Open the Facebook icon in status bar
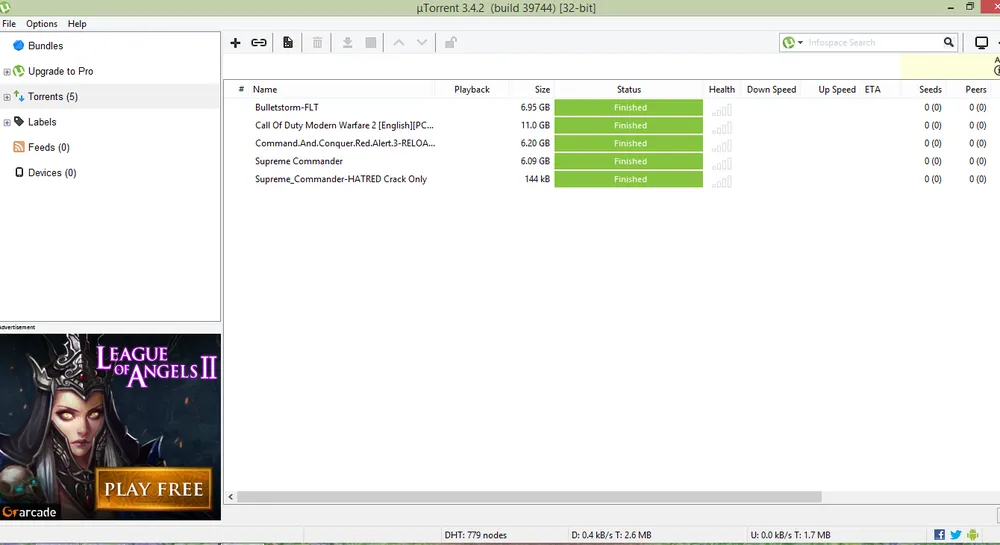This screenshot has width=1000, height=545. tap(939, 535)
